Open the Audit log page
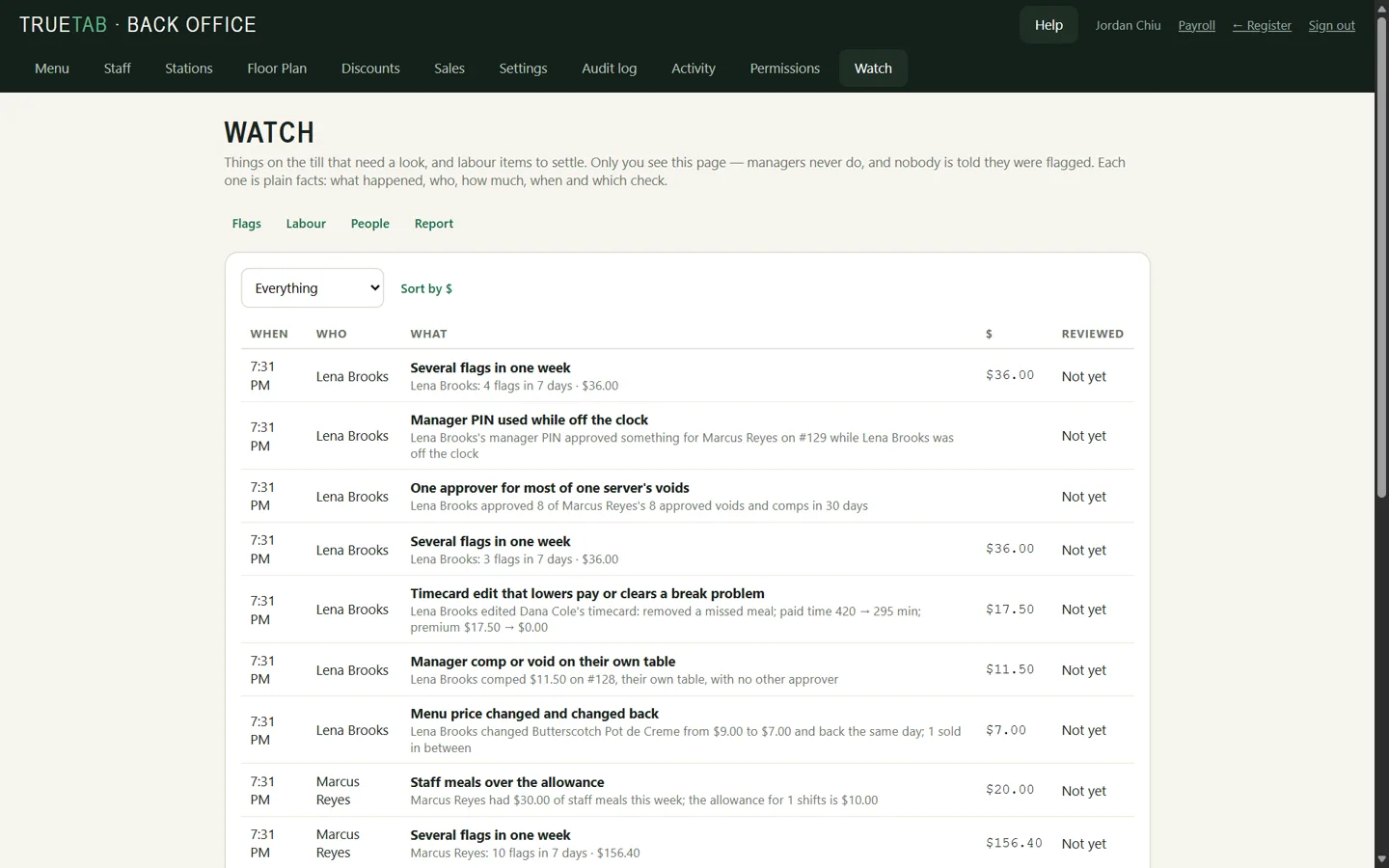The width and height of the screenshot is (1389, 868). pos(610,68)
